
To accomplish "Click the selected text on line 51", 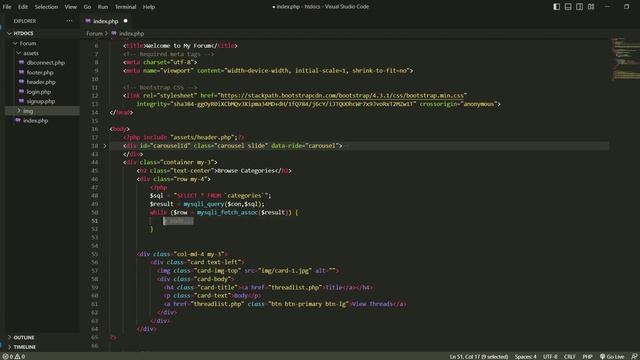I will [x=178, y=221].
